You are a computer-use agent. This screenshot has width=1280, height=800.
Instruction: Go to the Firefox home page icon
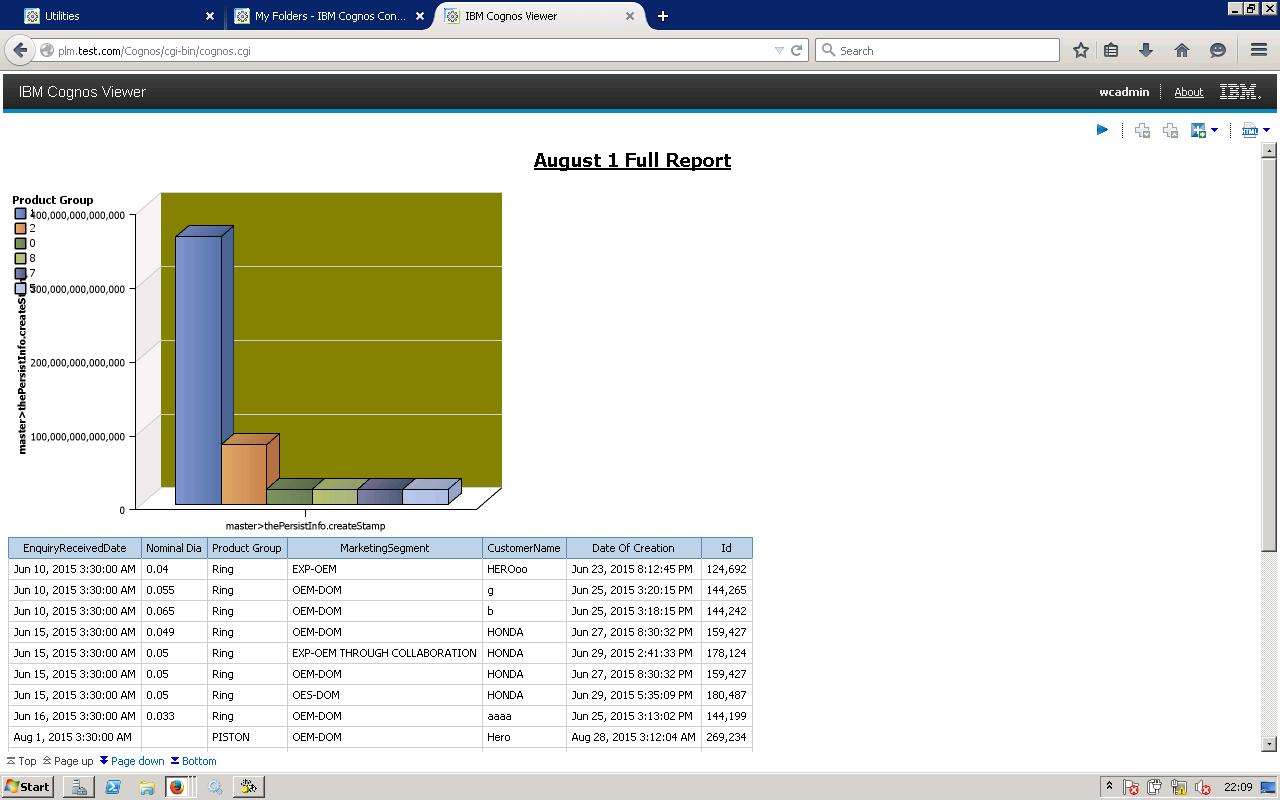[1182, 50]
